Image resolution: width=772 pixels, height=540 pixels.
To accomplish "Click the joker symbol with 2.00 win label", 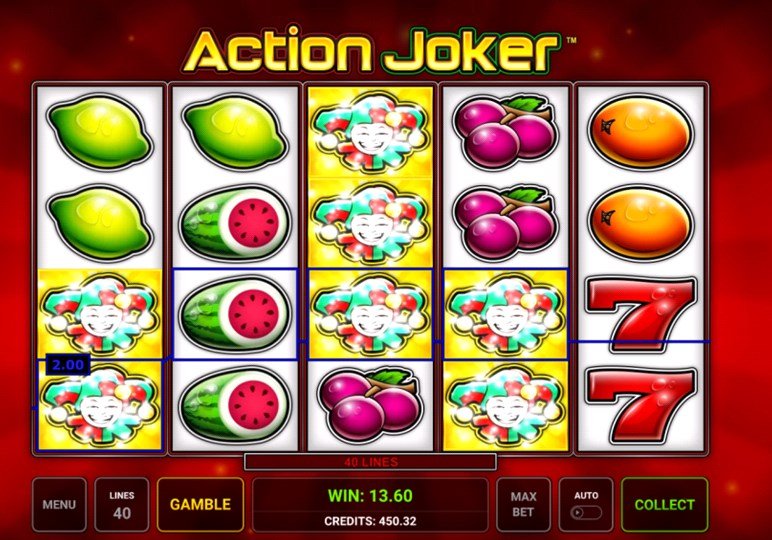I will point(100,405).
